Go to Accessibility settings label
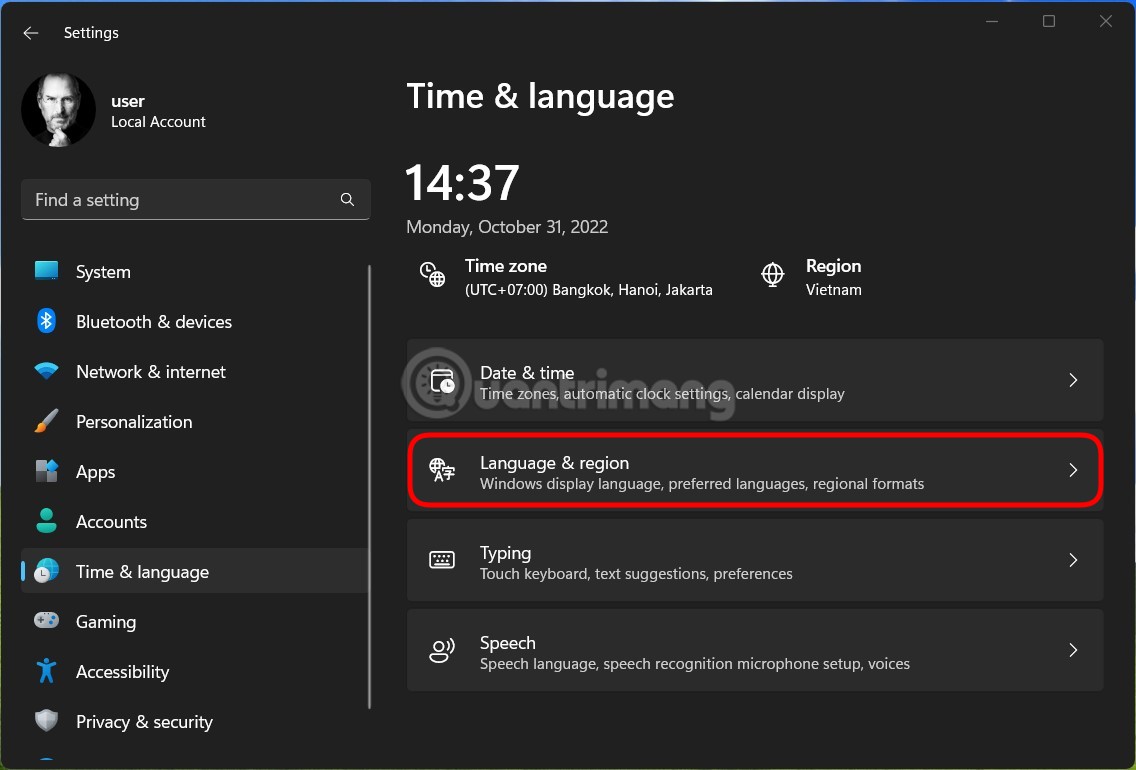This screenshot has height=770, width=1136. tap(122, 671)
